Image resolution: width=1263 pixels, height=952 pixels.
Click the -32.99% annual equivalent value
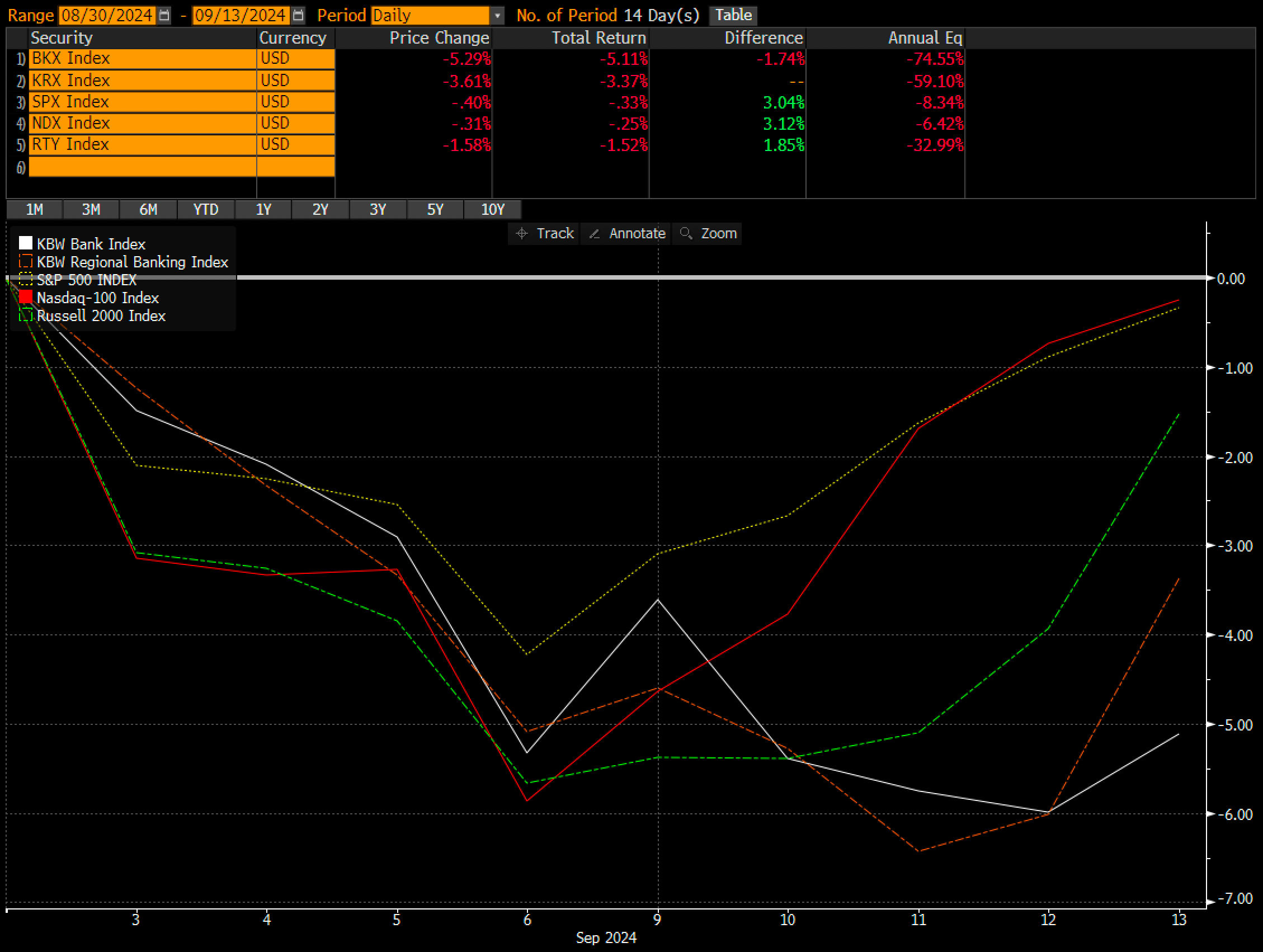tap(935, 145)
